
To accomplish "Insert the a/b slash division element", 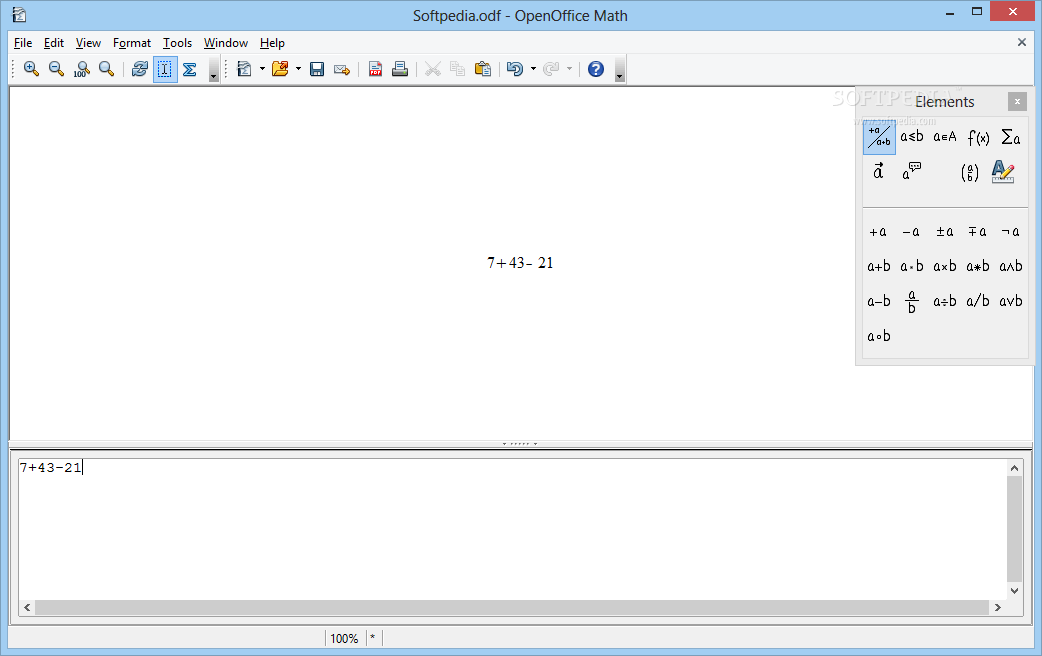I will 978,301.
